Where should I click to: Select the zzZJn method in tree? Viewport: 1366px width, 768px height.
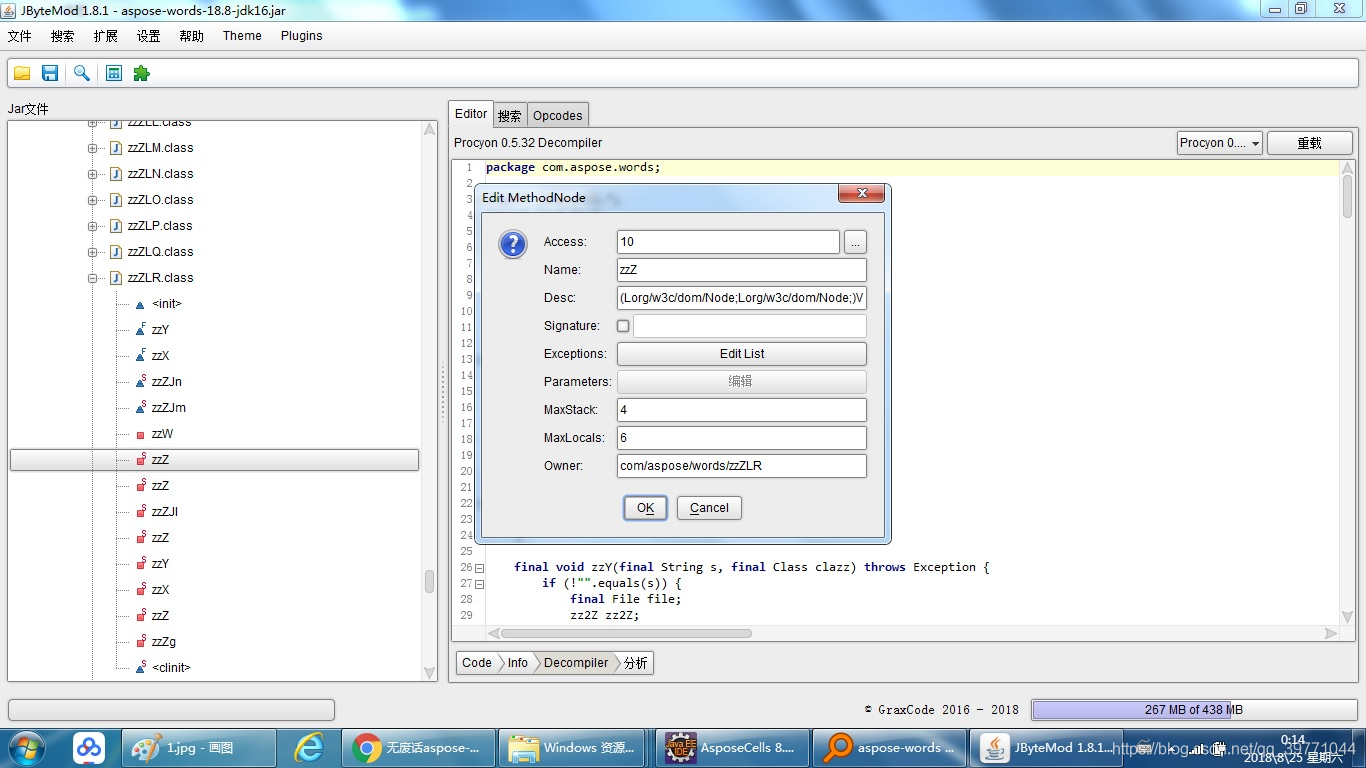coord(166,382)
